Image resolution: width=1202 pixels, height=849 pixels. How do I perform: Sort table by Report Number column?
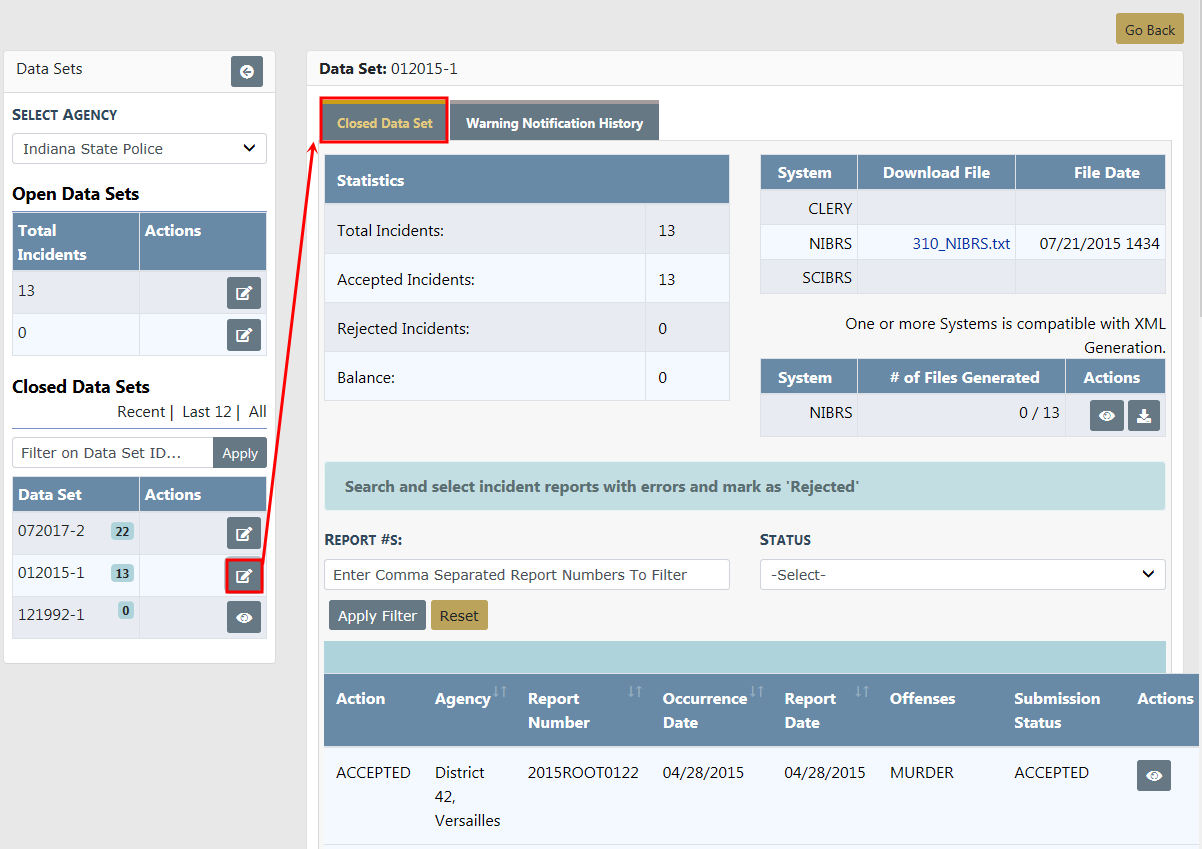(x=634, y=692)
